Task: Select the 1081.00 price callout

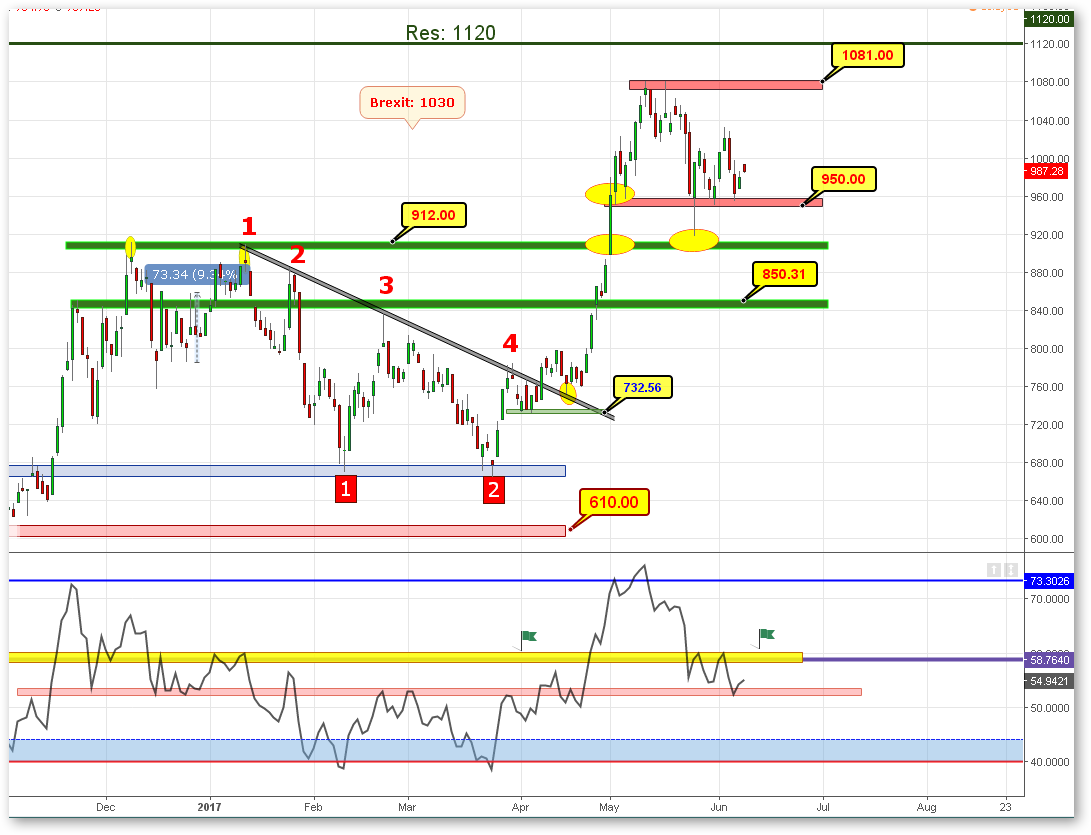Action: (868, 56)
